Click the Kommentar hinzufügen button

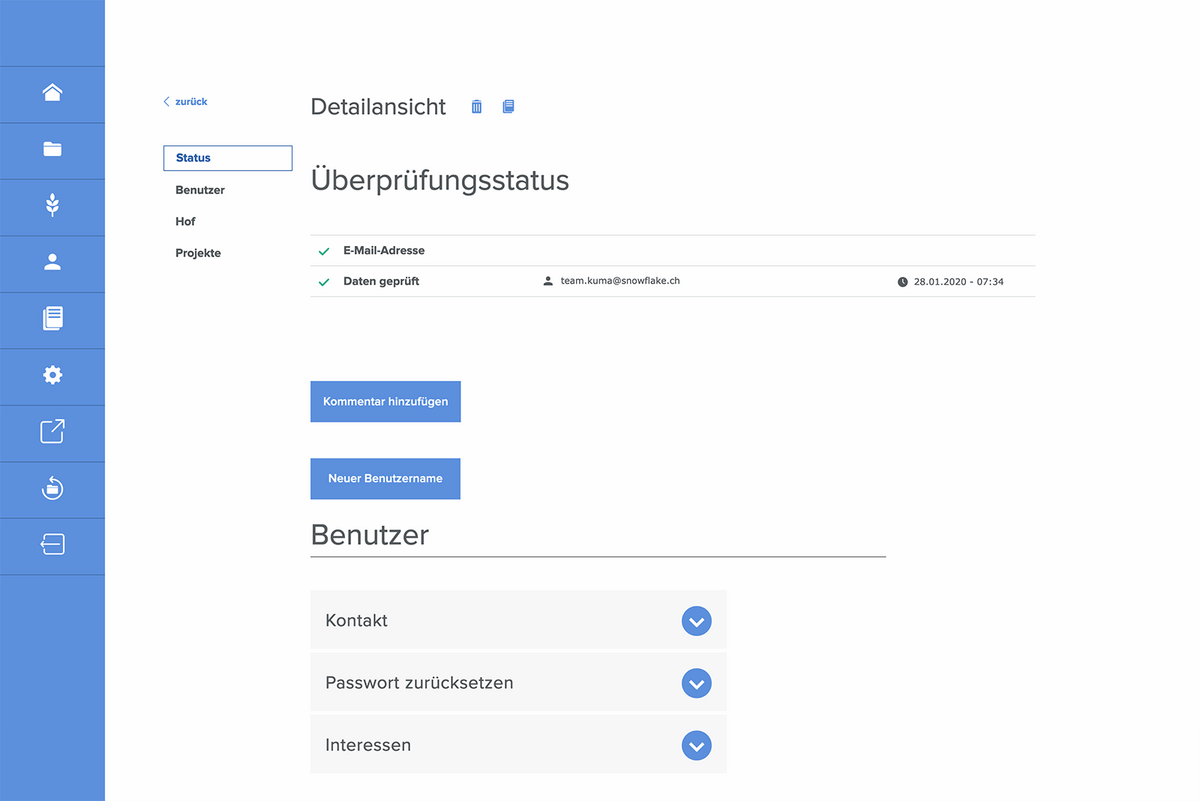[x=385, y=401]
